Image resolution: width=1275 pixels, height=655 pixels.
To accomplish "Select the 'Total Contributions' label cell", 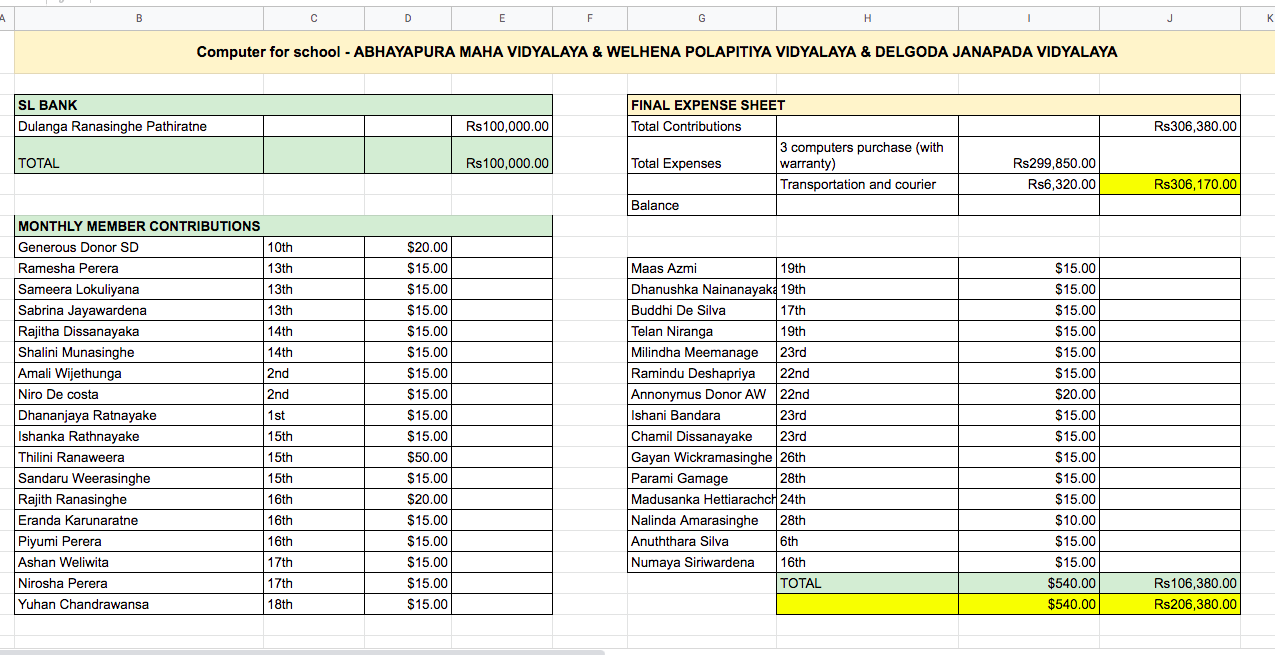I will tap(702, 127).
